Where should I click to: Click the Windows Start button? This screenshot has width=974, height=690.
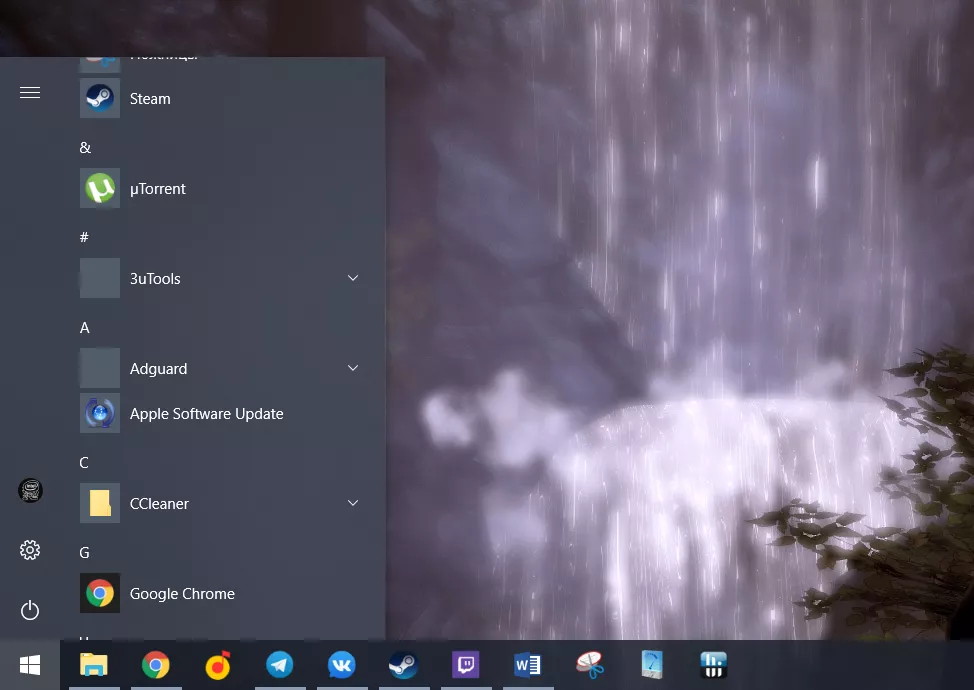(30, 665)
